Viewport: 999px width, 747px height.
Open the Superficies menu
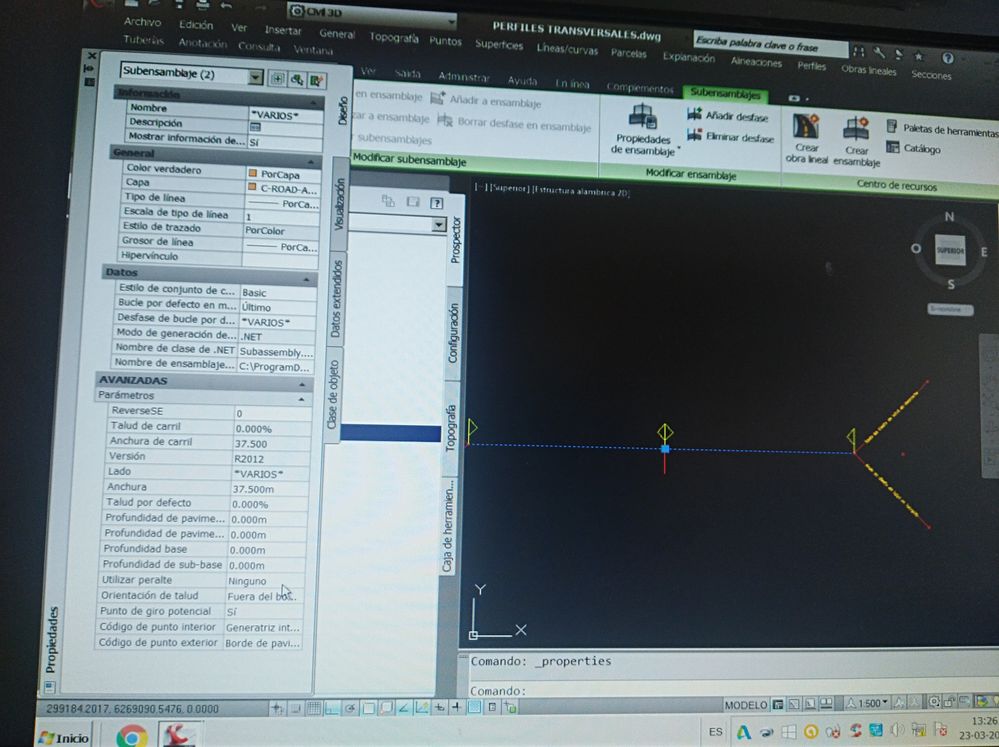coord(499,45)
